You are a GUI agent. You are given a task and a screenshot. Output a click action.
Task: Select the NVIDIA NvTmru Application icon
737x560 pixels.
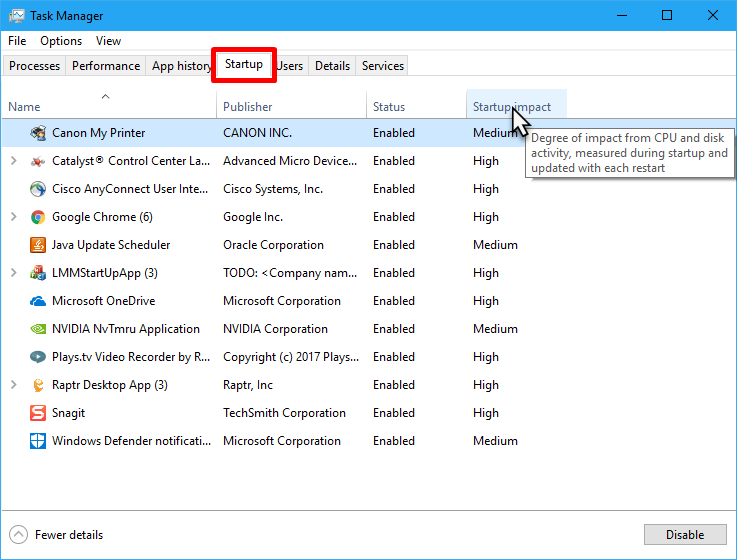coord(38,329)
